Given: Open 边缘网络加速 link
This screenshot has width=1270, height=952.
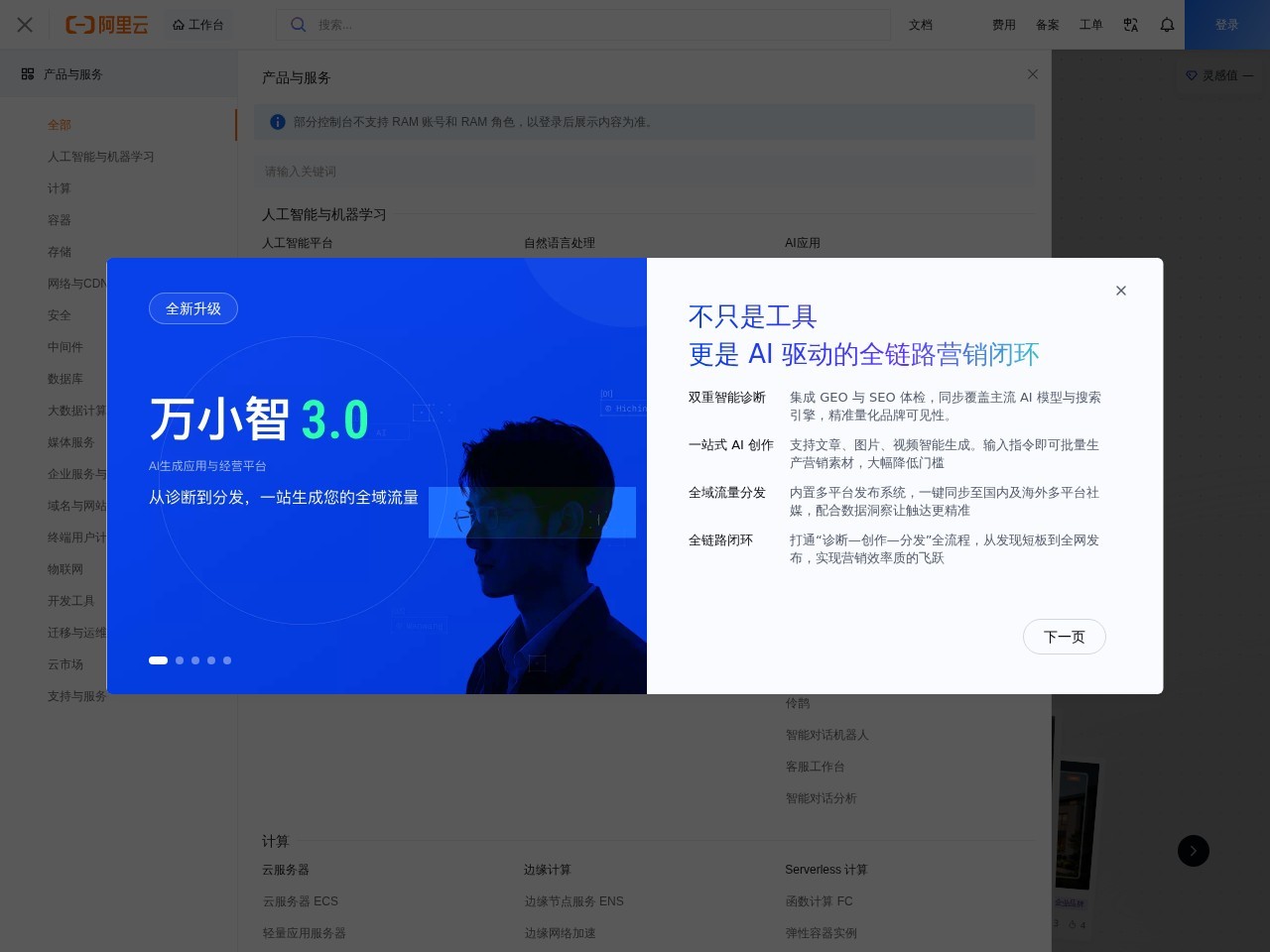Looking at the screenshot, I should click(x=561, y=933).
